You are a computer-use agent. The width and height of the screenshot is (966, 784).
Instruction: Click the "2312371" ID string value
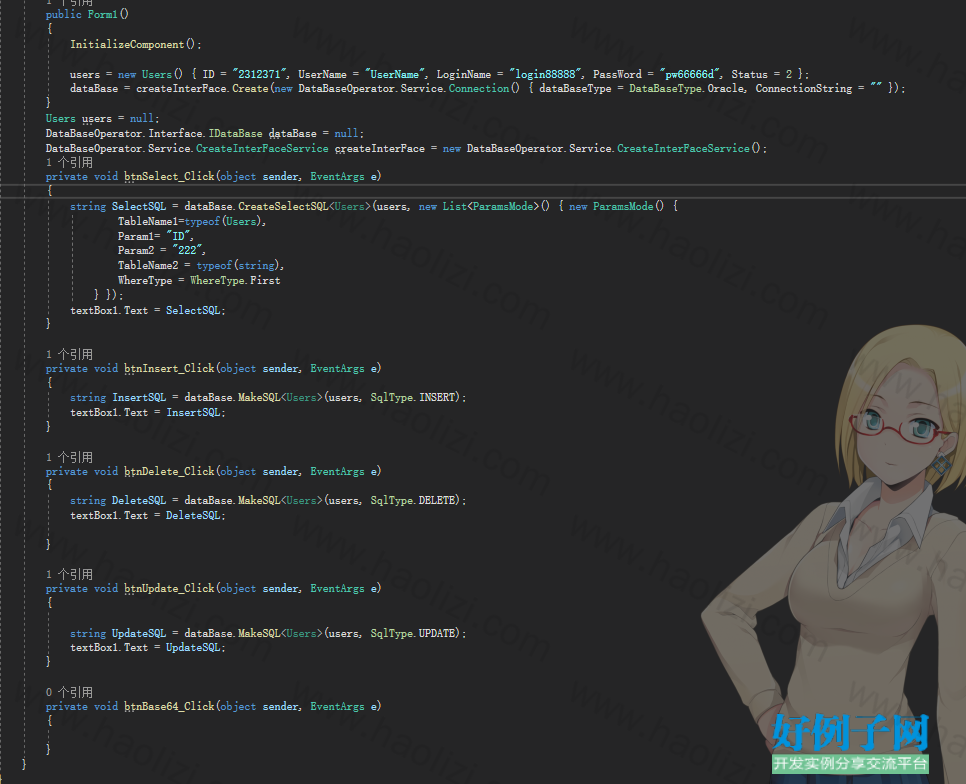click(260, 74)
